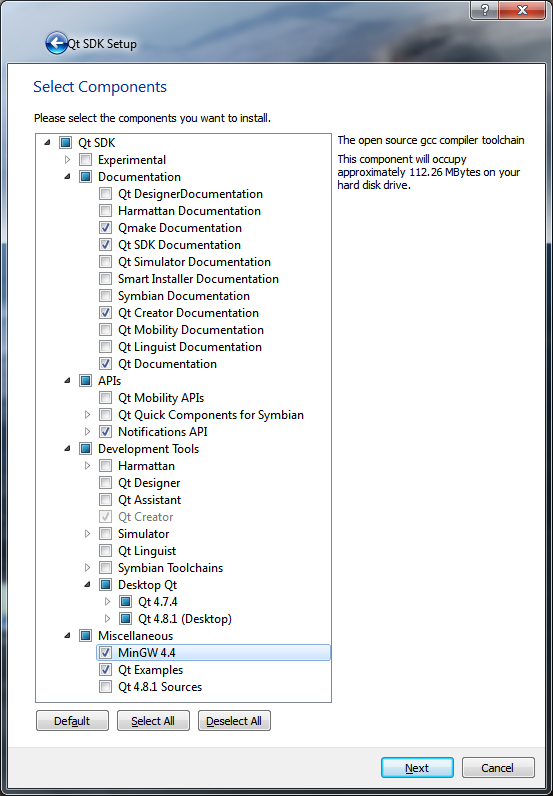Check the Harmattan tools checkbox

pyautogui.click(x=105, y=466)
